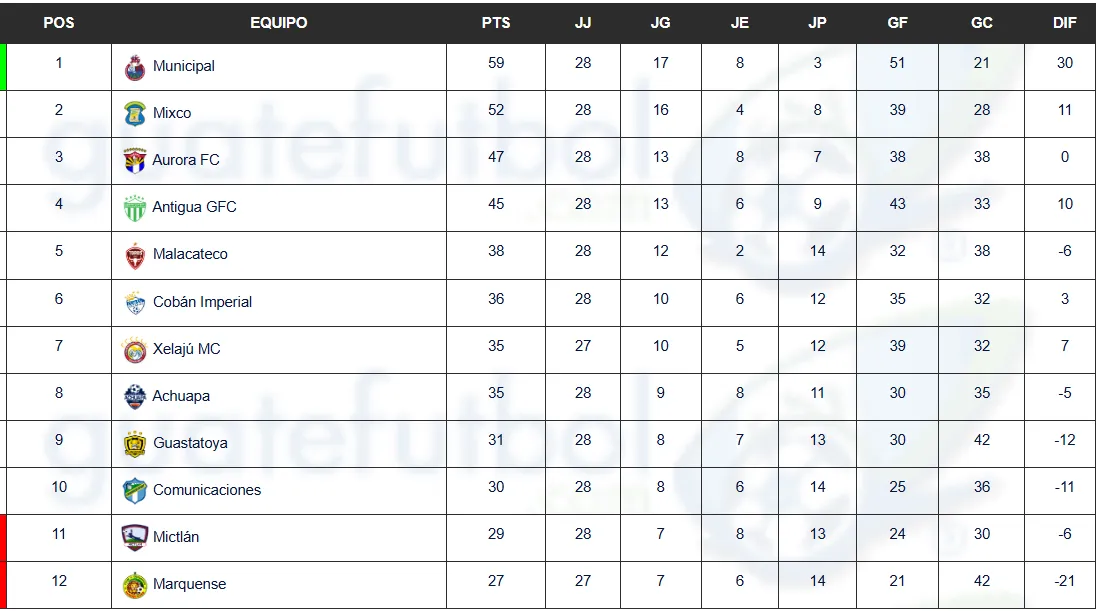Click the EQUIPO column header

(x=279, y=23)
